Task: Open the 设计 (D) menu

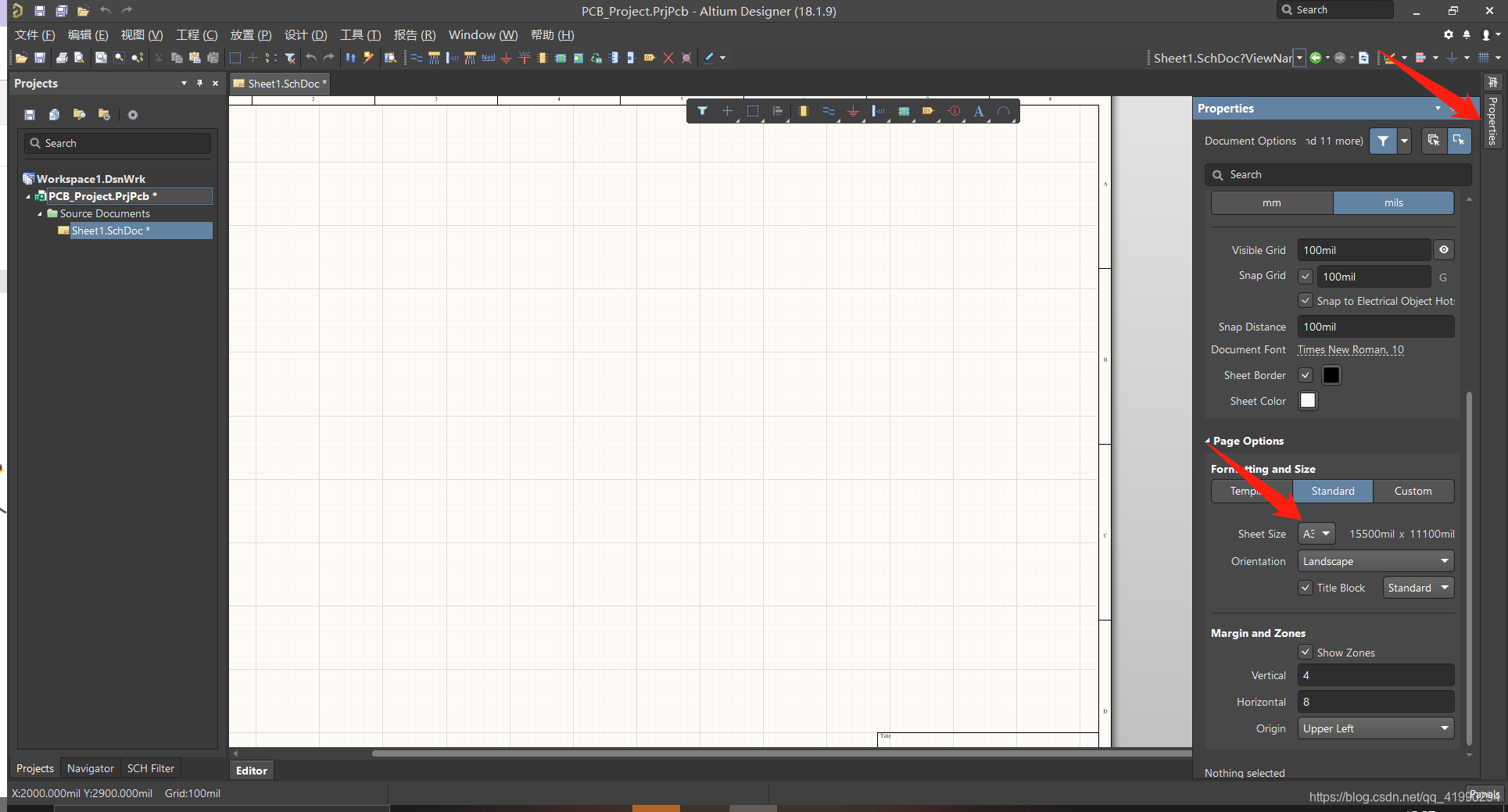Action: [x=305, y=35]
